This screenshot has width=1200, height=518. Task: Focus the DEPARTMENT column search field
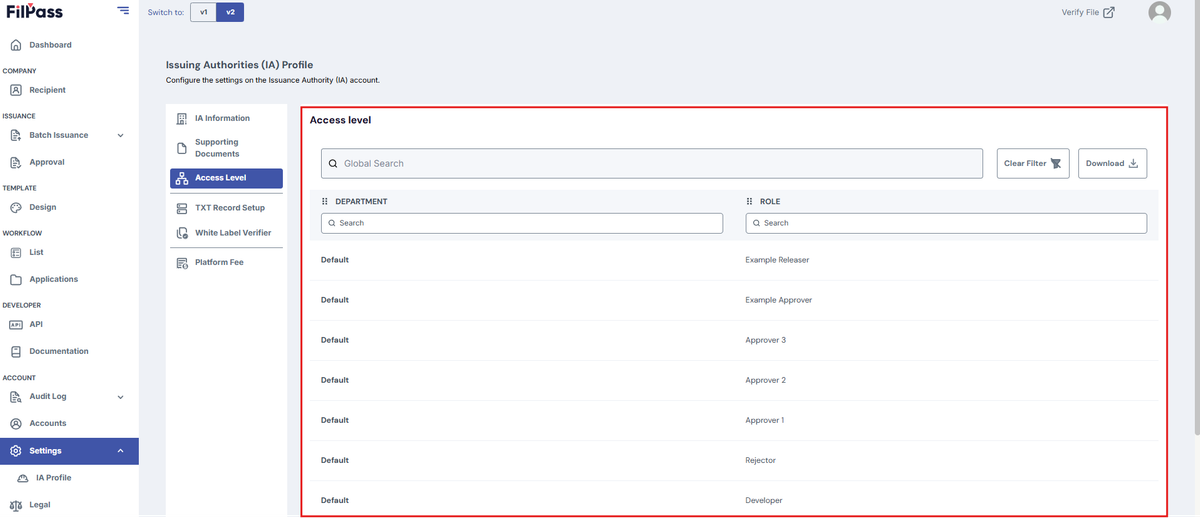click(522, 223)
